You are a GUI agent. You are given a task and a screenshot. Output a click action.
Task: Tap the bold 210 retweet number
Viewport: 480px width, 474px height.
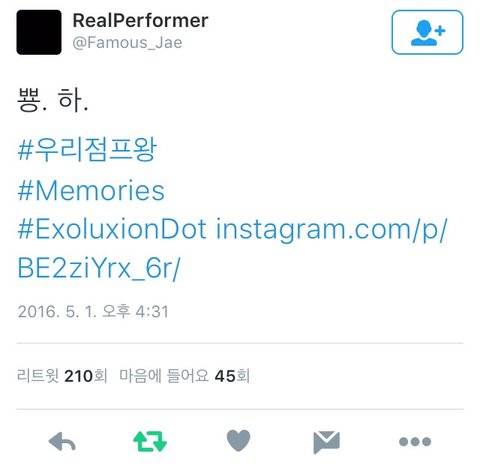coord(79,376)
